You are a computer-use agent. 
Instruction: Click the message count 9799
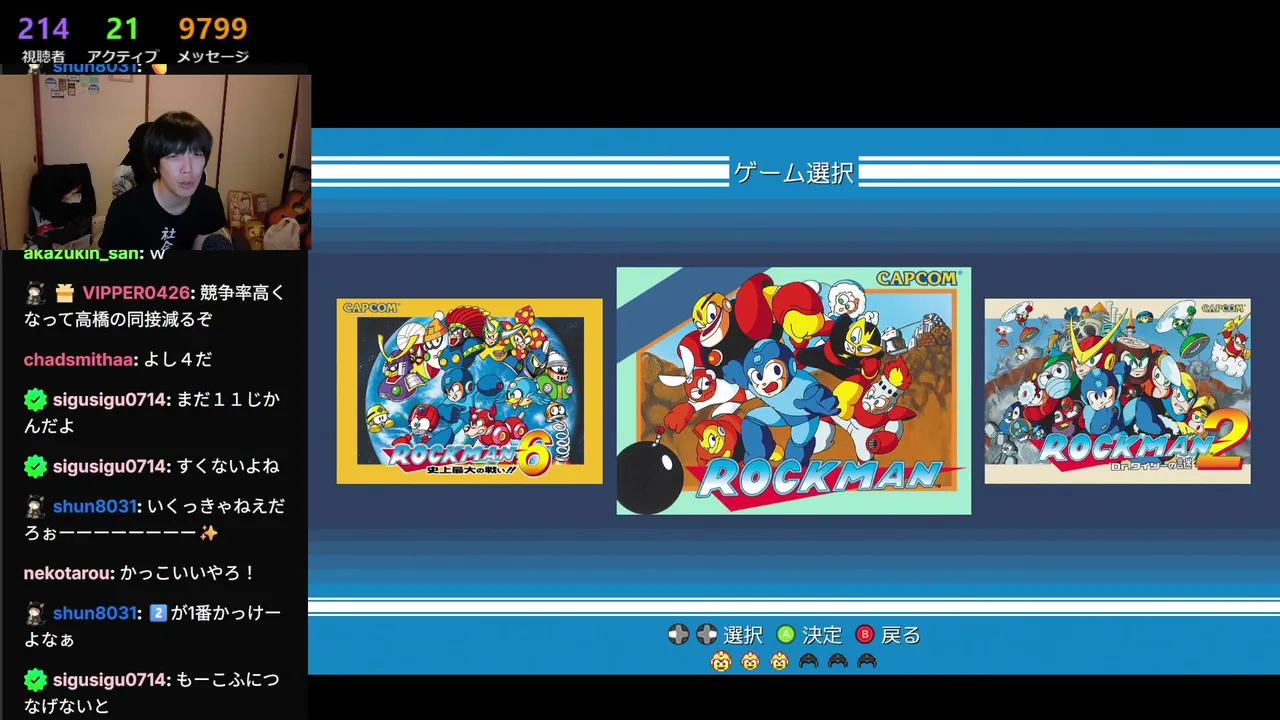(x=213, y=28)
